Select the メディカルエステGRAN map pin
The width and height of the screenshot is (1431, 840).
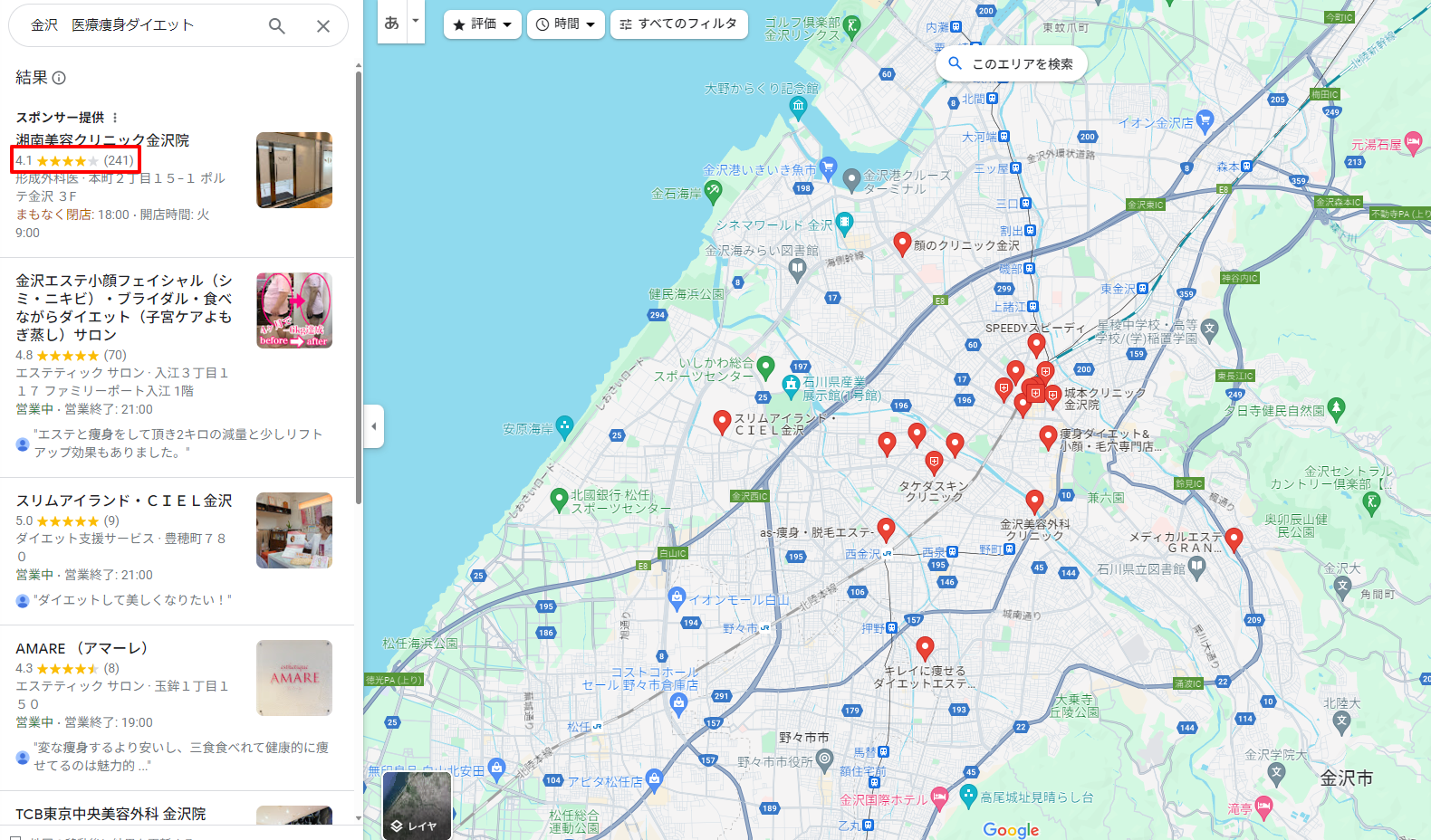[x=1234, y=540]
